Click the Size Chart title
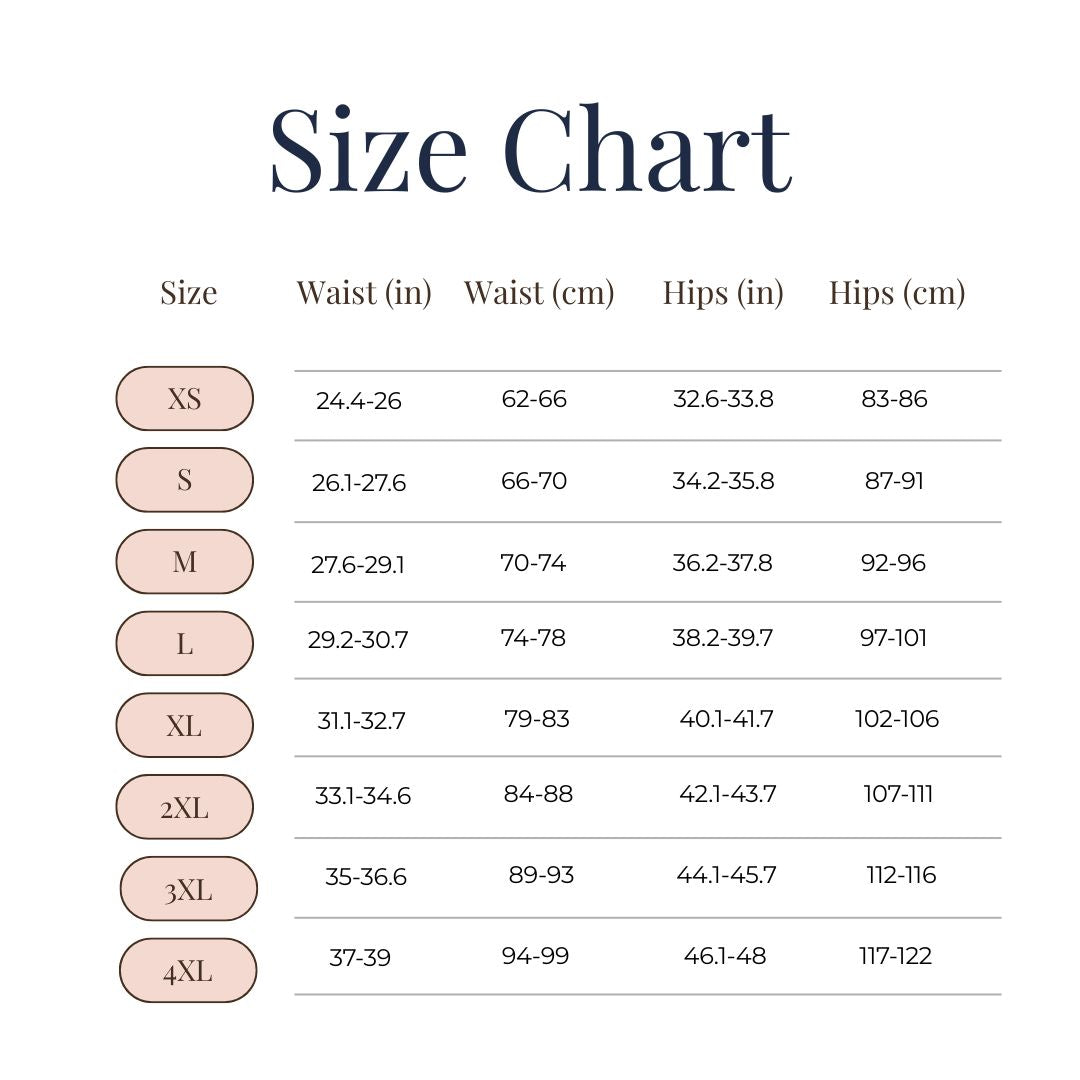Screen dimensions: 1080x1080 [x=530, y=150]
